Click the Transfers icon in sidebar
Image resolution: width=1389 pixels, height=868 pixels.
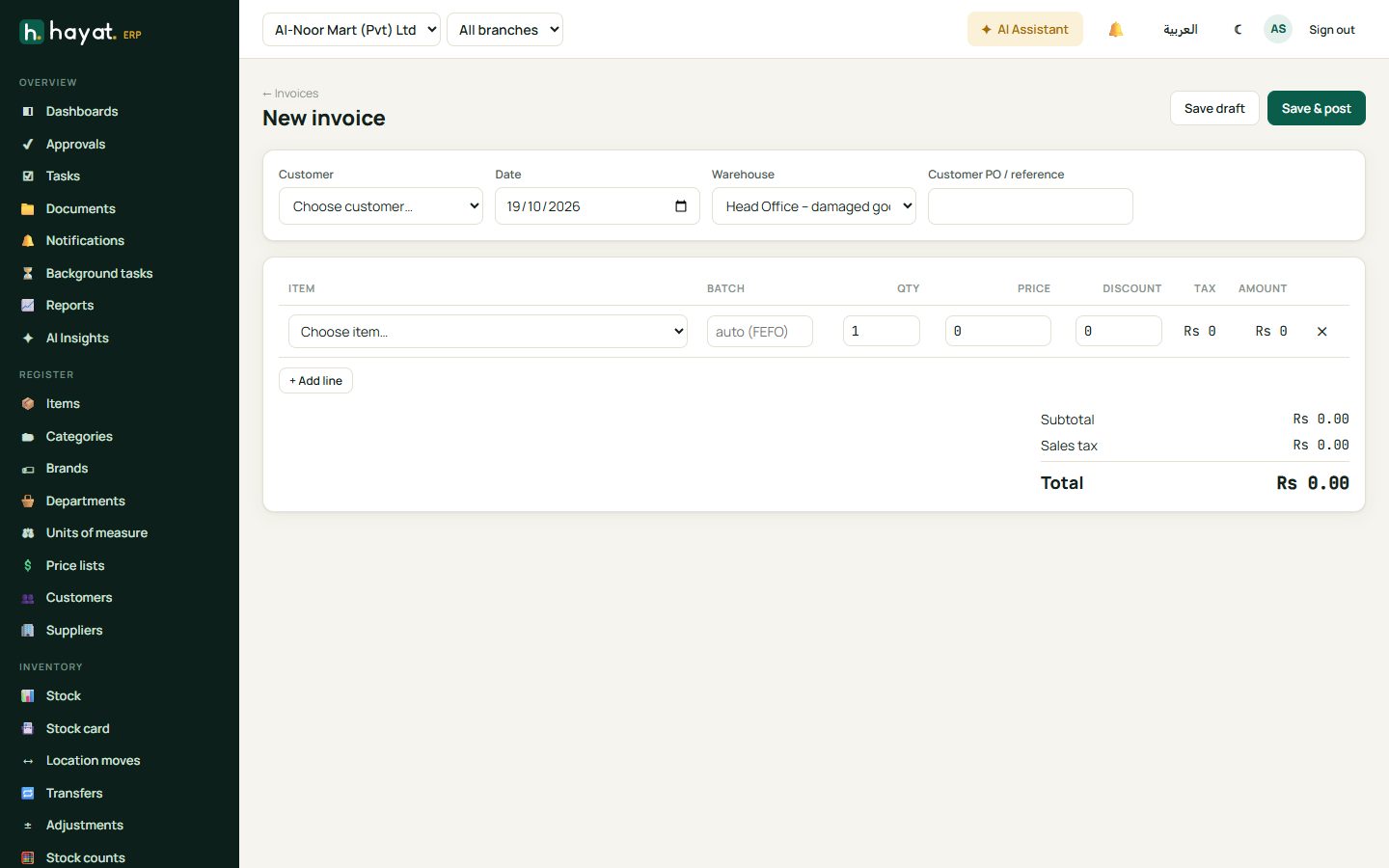28,794
